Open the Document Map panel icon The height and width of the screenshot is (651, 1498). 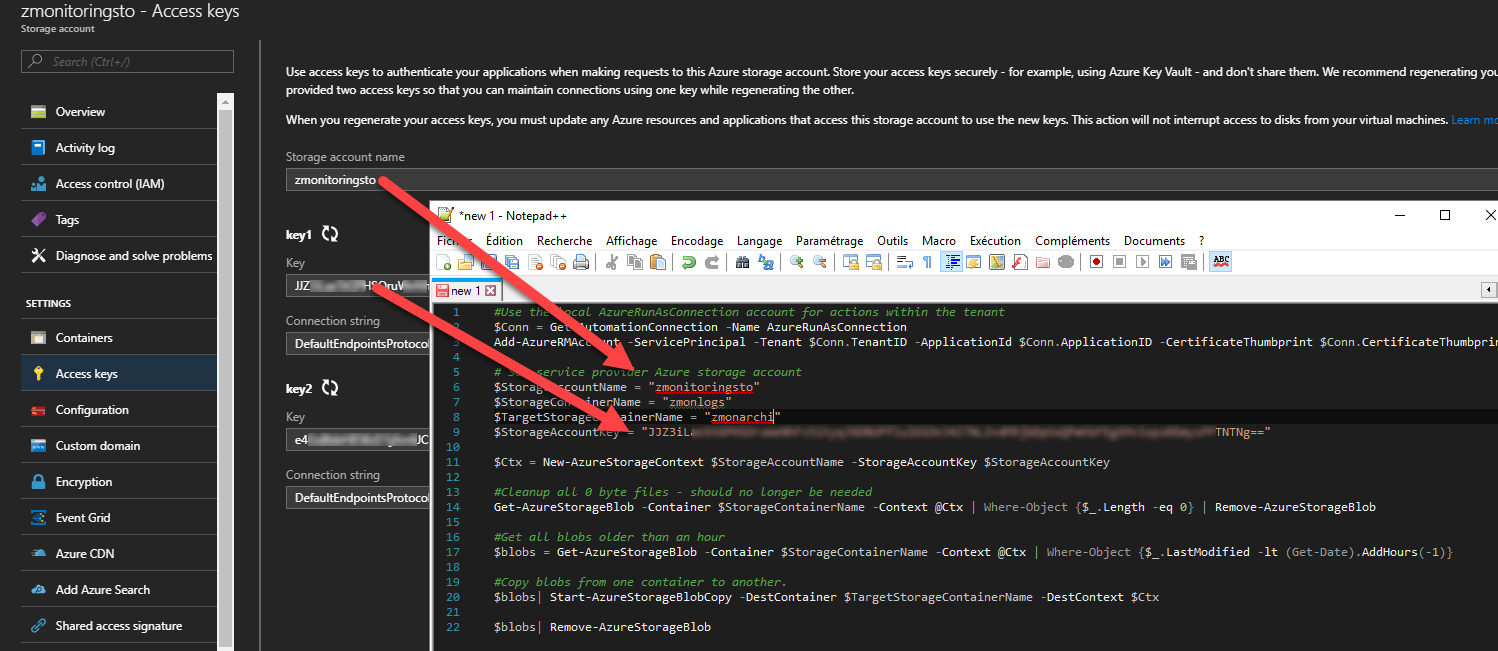[x=996, y=262]
